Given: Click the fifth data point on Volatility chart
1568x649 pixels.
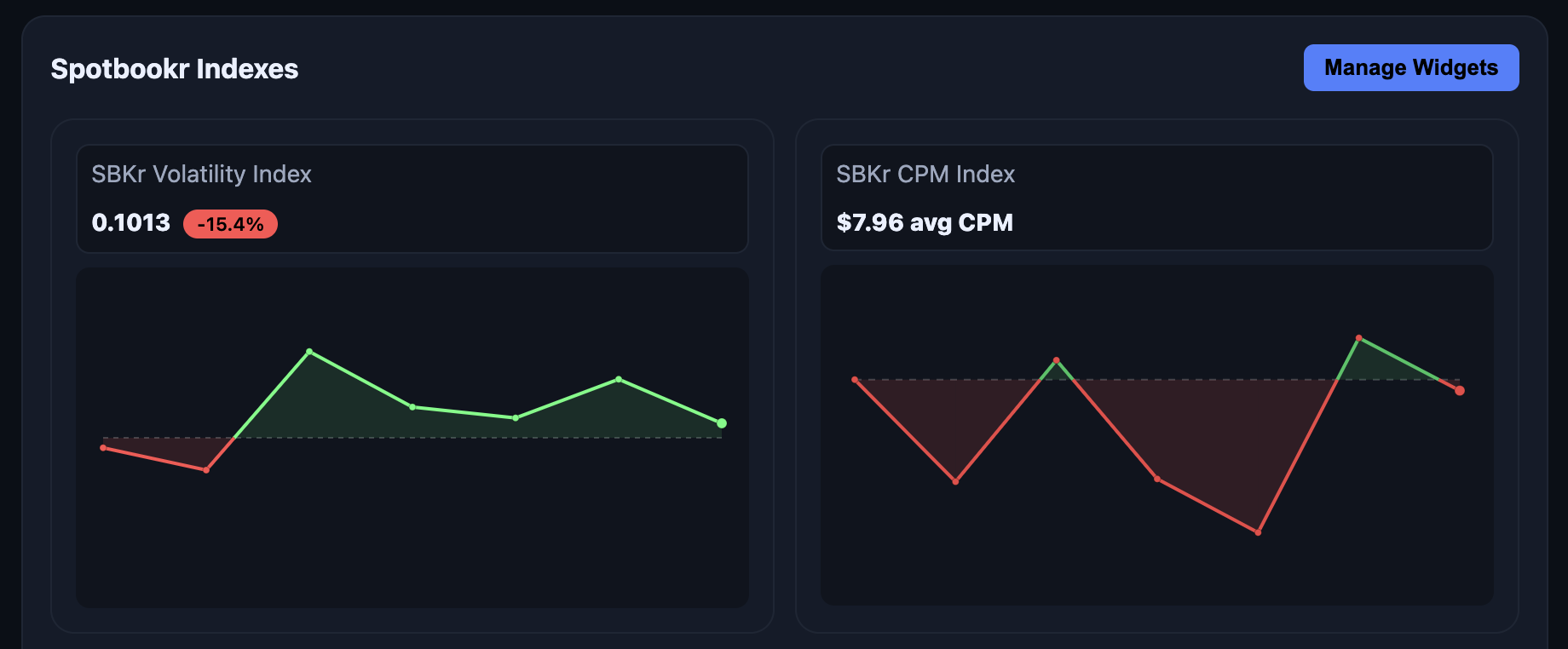Looking at the screenshot, I should [x=516, y=418].
